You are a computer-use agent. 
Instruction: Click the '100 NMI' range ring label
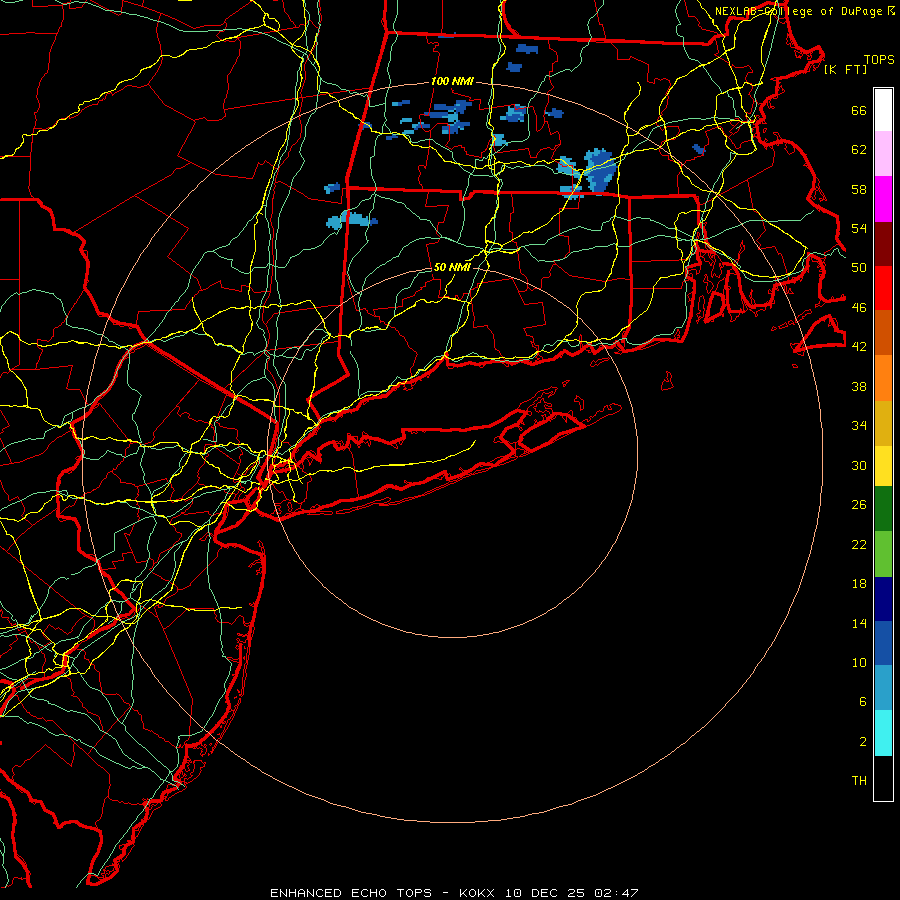click(x=452, y=82)
